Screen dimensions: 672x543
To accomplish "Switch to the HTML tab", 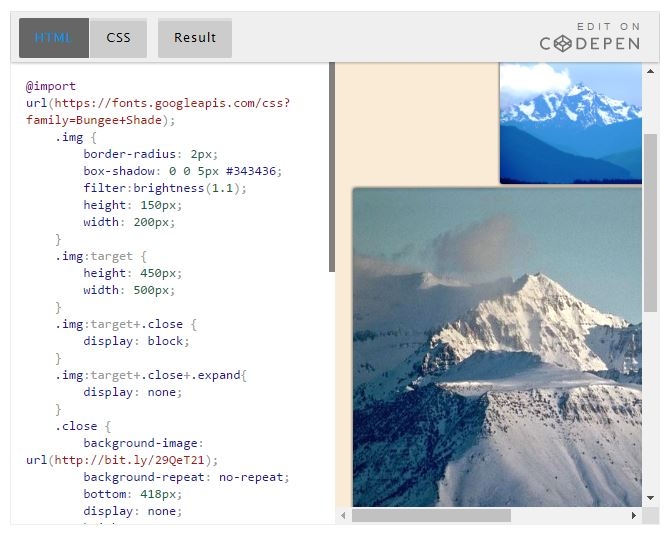I will pos(54,38).
